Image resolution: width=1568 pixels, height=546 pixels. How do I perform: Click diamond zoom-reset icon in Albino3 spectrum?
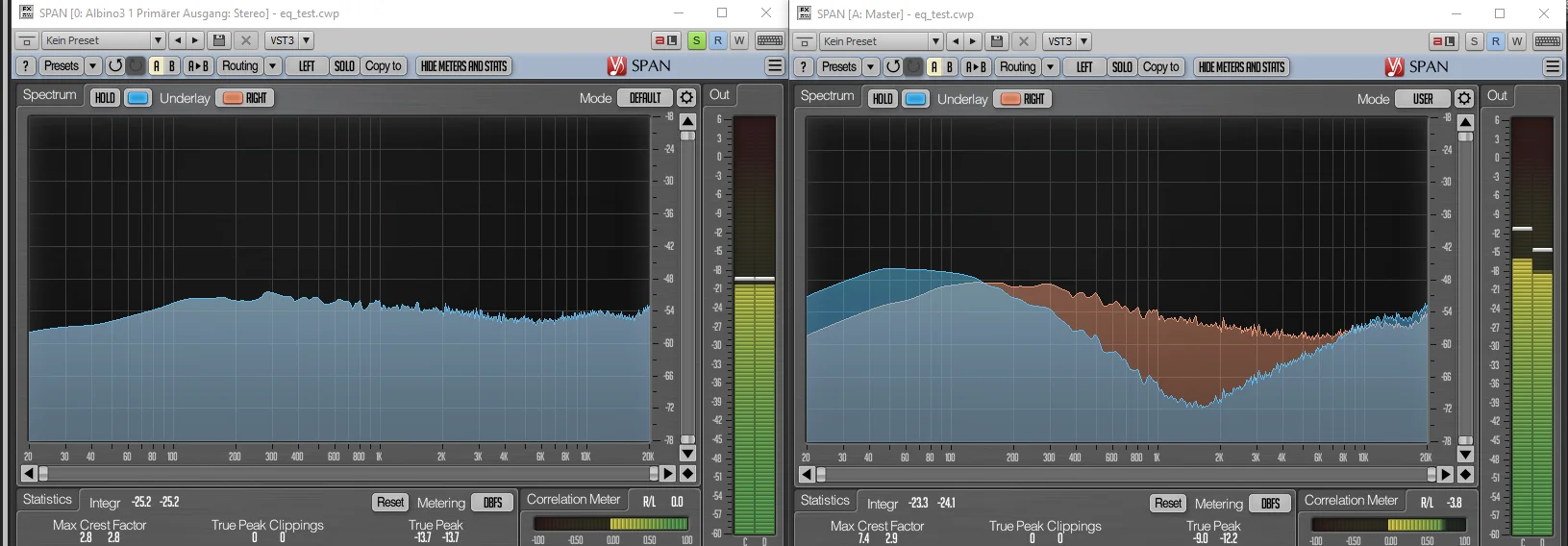click(687, 474)
